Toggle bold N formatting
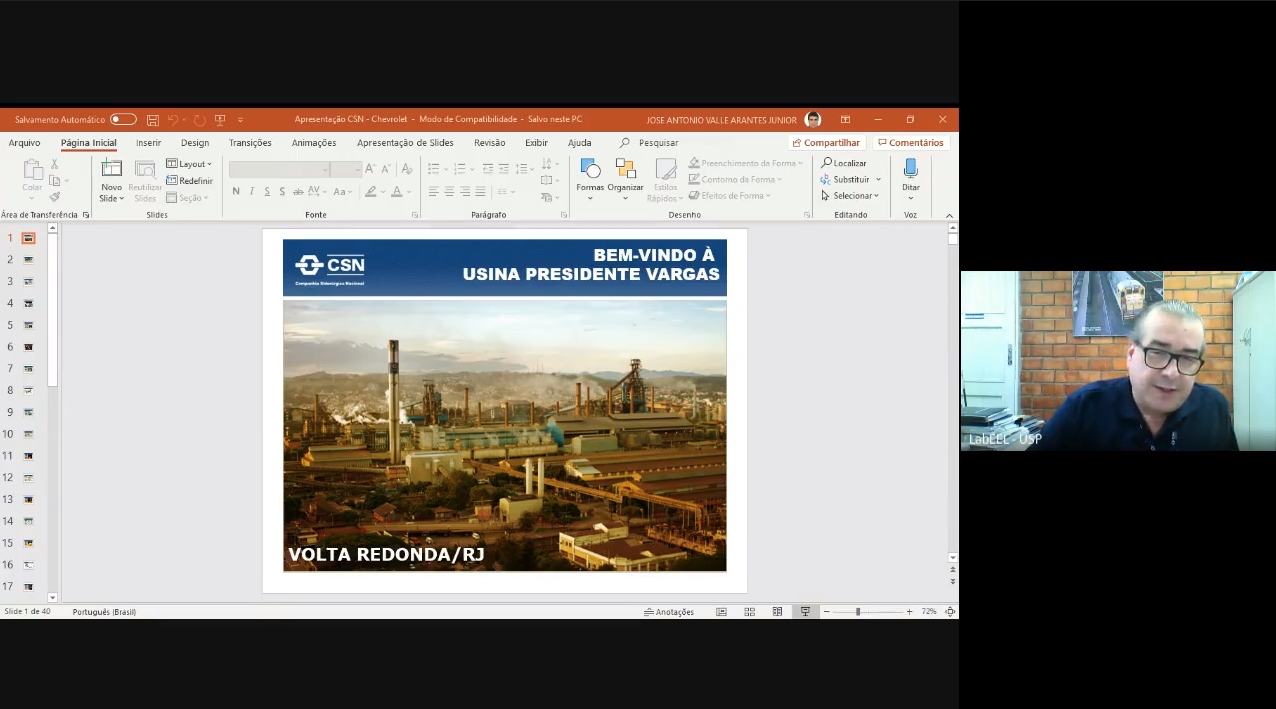1276x709 pixels. (x=236, y=192)
